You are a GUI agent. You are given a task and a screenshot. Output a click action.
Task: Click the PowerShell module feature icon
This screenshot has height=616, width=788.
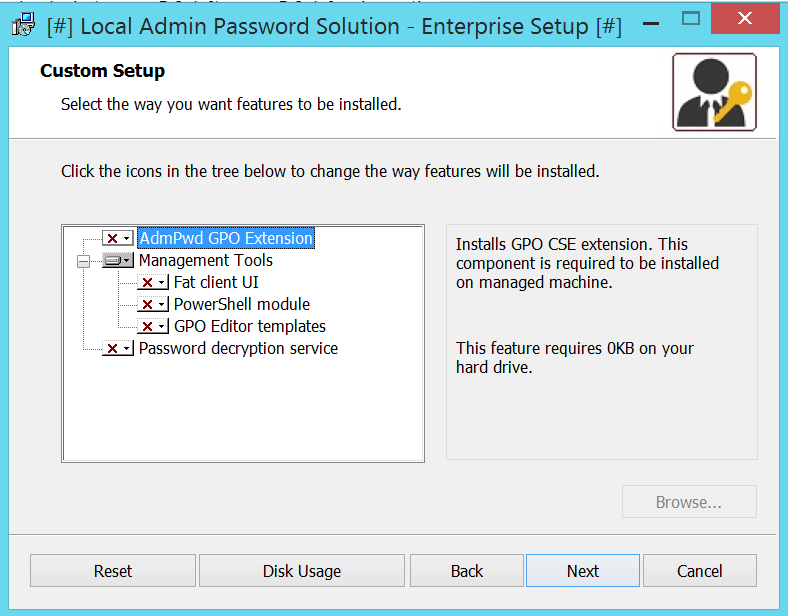[152, 304]
